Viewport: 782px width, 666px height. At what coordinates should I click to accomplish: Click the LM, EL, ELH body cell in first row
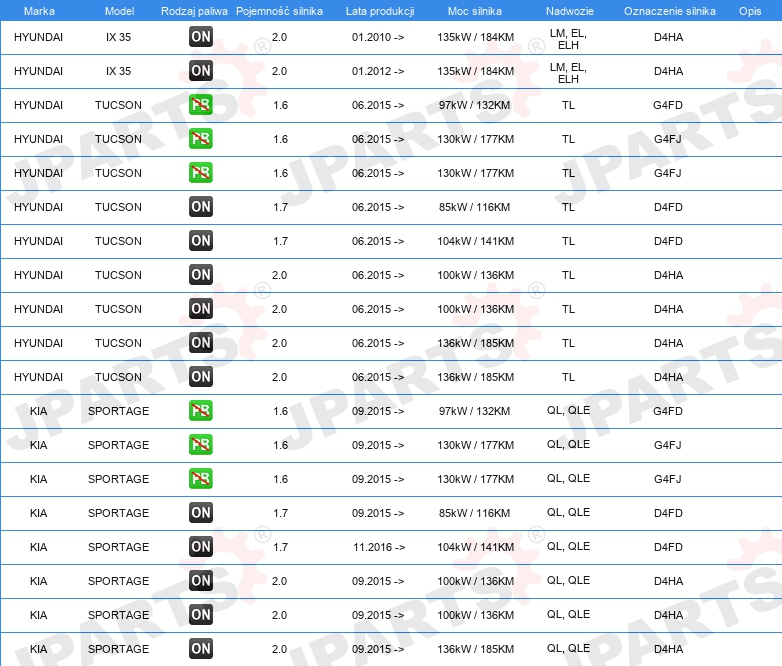(x=569, y=39)
